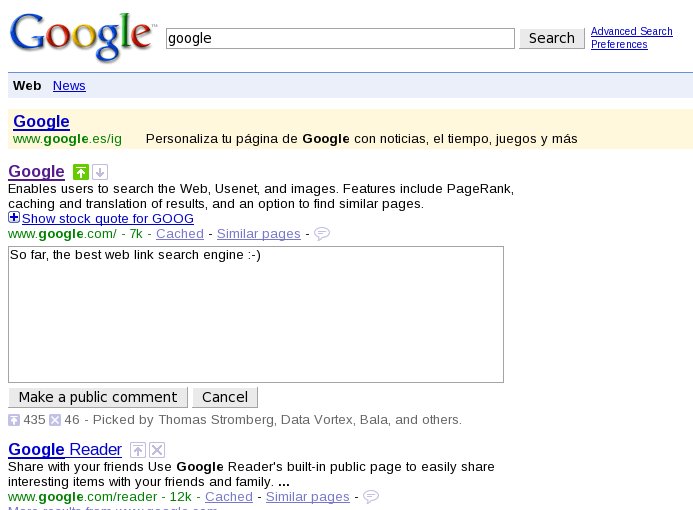Screen dimensions: 693x510
Task: Select the Web tab
Action: click(27, 86)
